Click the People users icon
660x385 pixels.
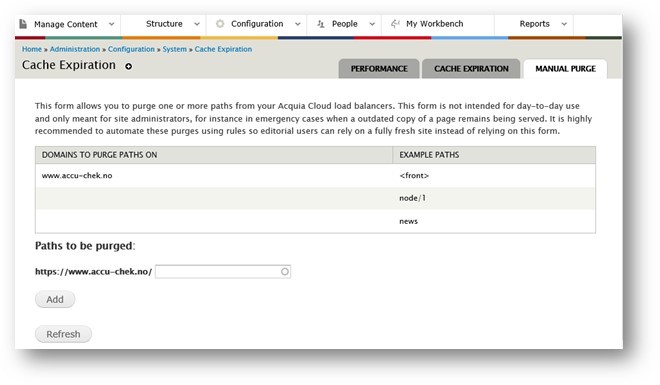(x=321, y=24)
